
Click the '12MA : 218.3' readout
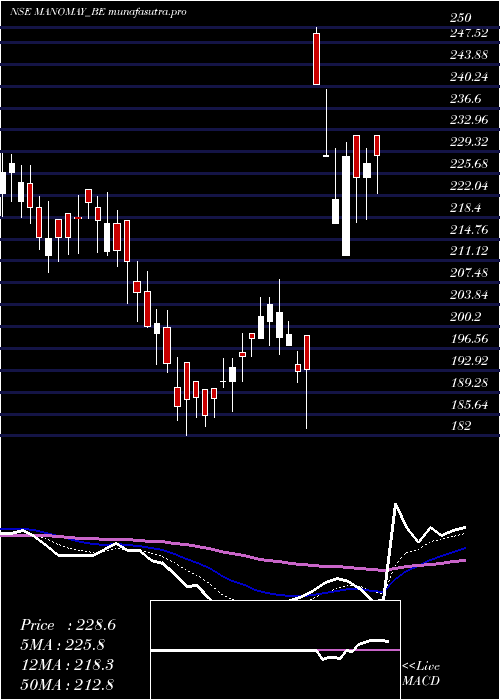(x=66, y=665)
